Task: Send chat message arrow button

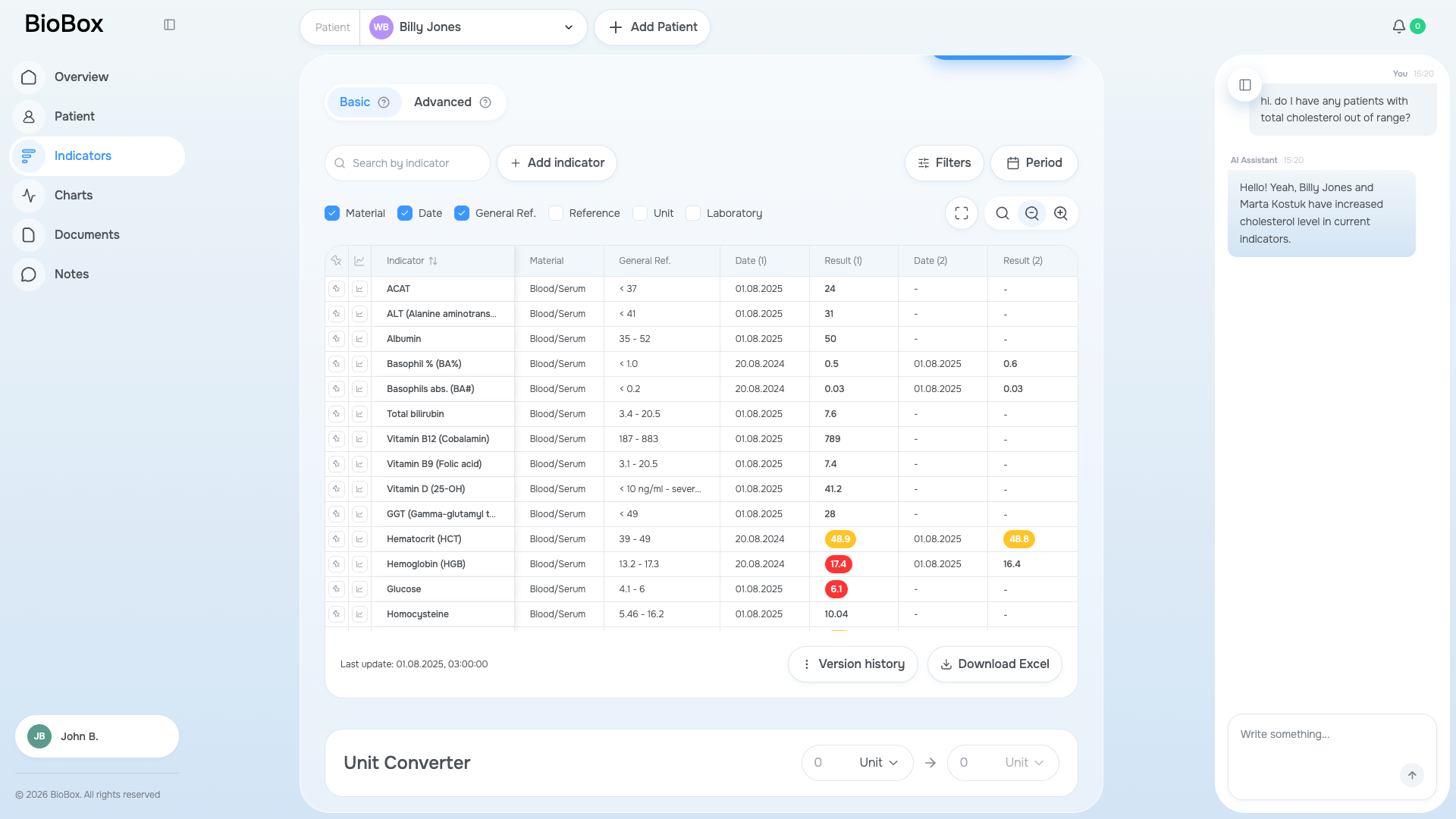Action: coord(1412,775)
